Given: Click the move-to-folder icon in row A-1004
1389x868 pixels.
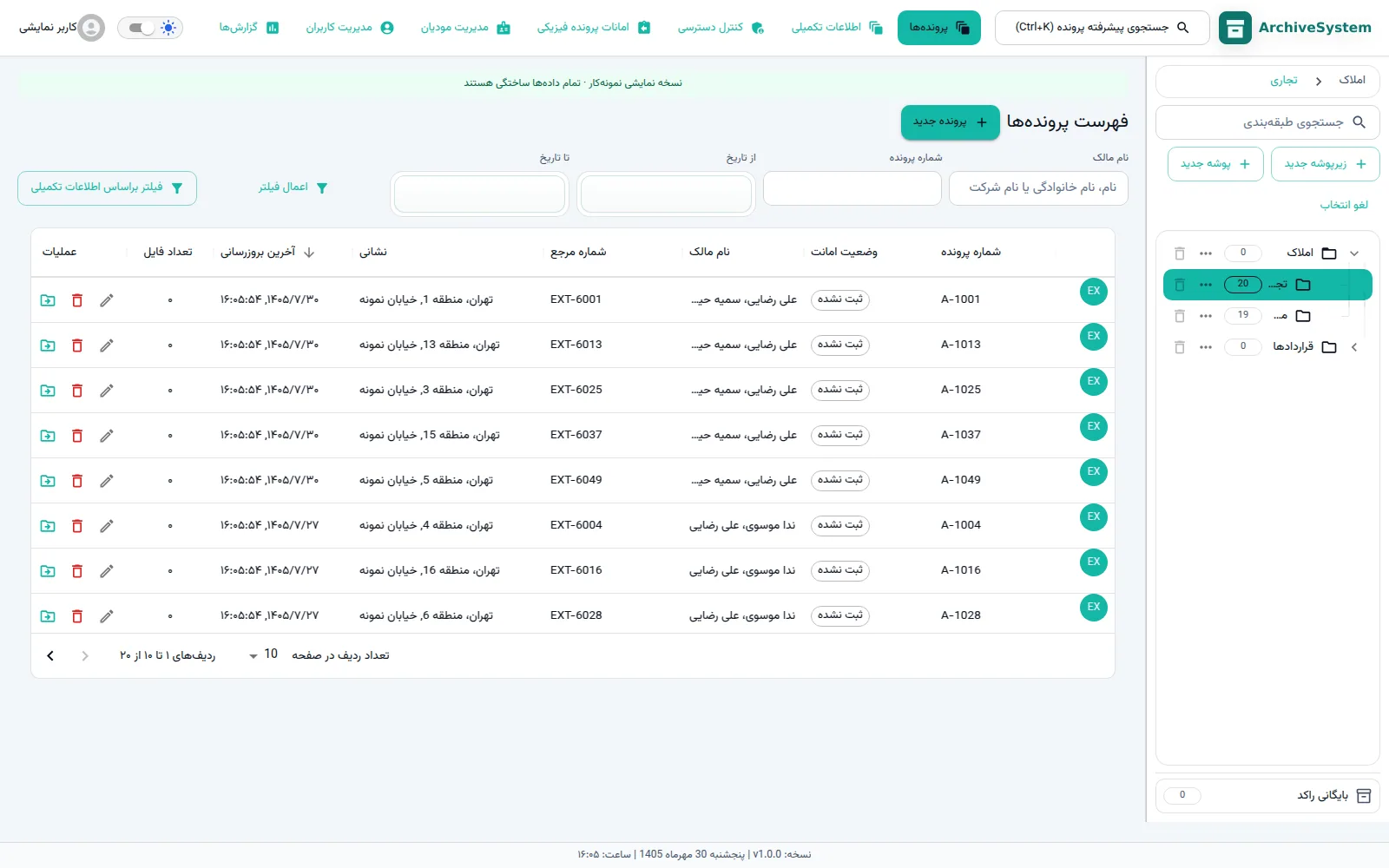Looking at the screenshot, I should pos(48,526).
